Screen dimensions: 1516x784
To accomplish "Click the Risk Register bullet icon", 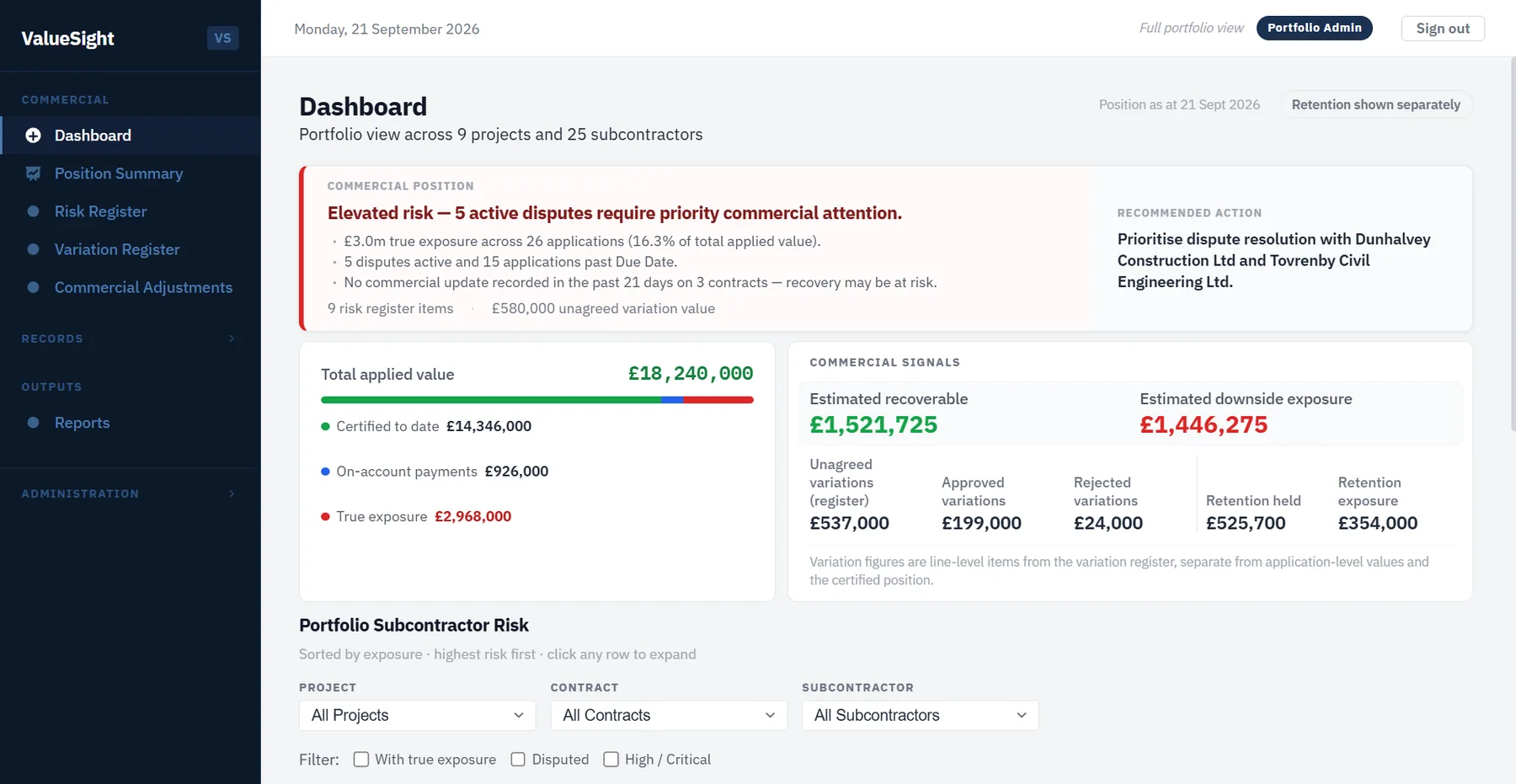I will [x=33, y=211].
